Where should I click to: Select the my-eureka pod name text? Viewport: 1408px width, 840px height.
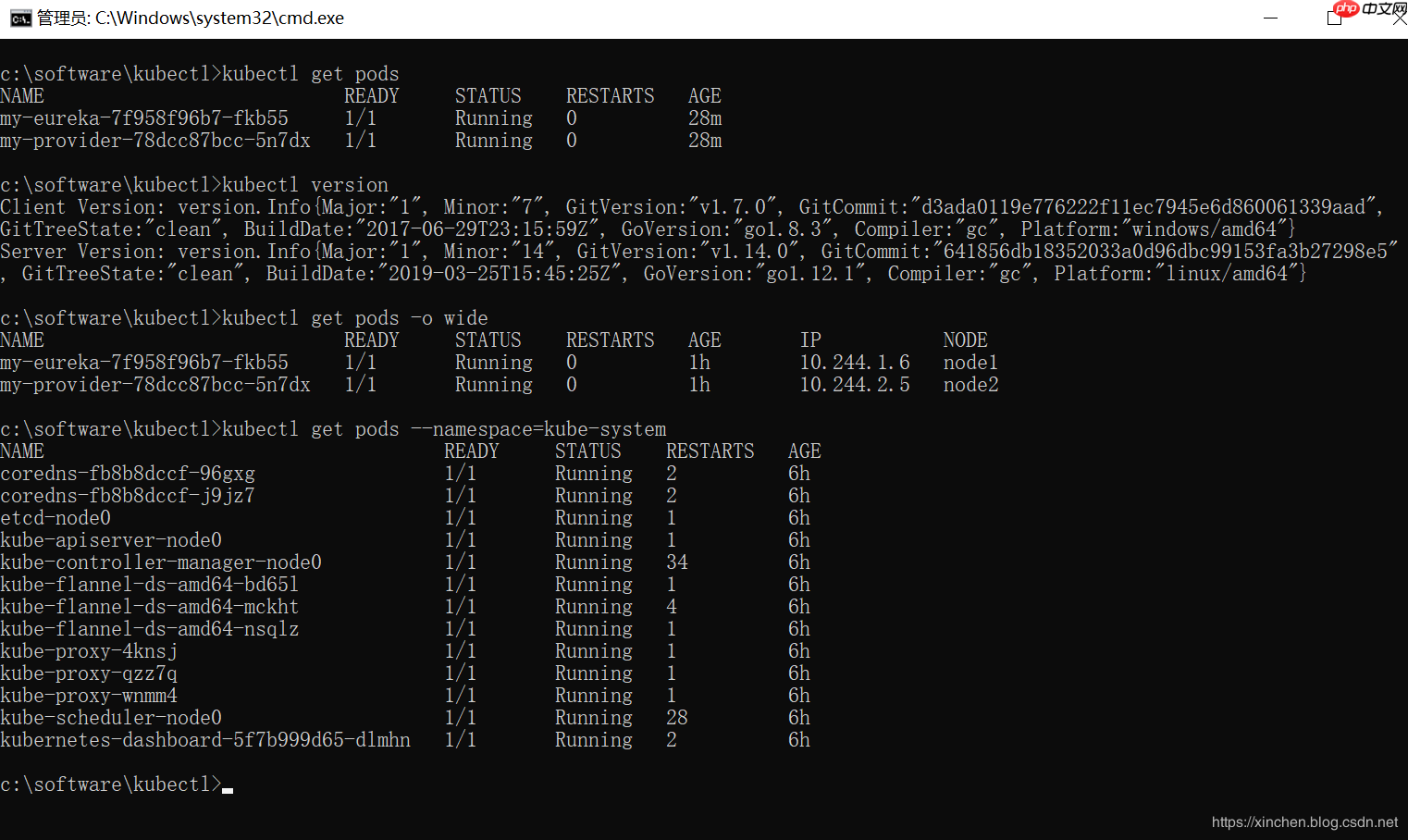(x=143, y=117)
